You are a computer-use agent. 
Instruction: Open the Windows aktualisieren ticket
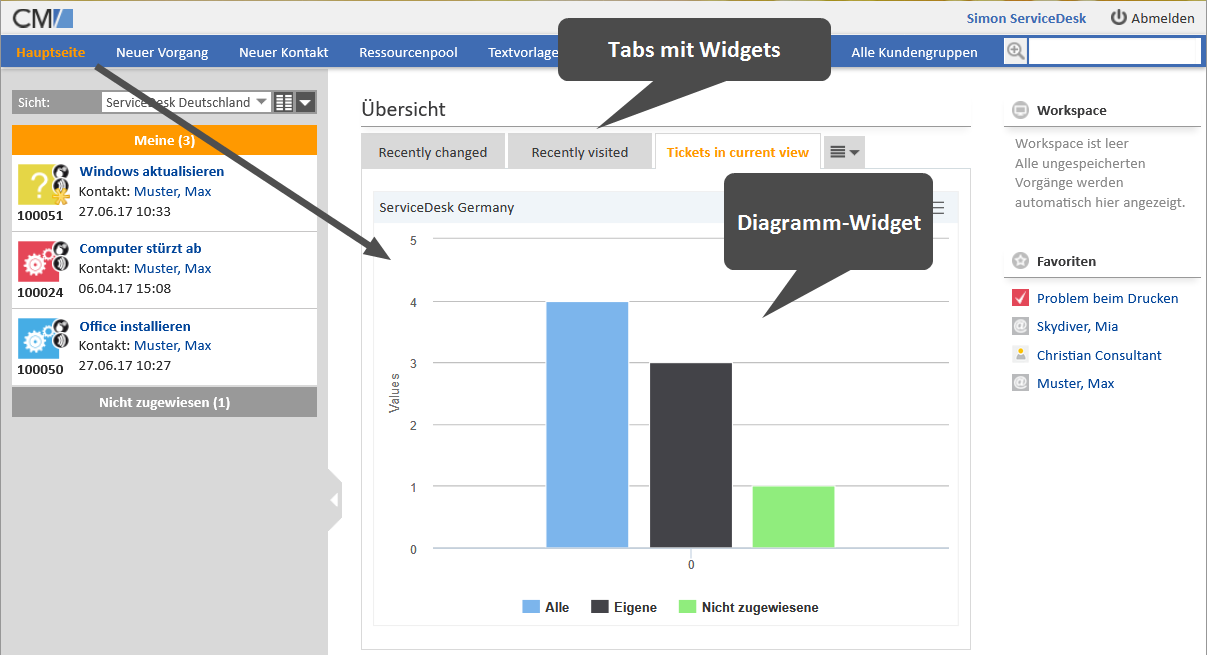click(x=151, y=171)
